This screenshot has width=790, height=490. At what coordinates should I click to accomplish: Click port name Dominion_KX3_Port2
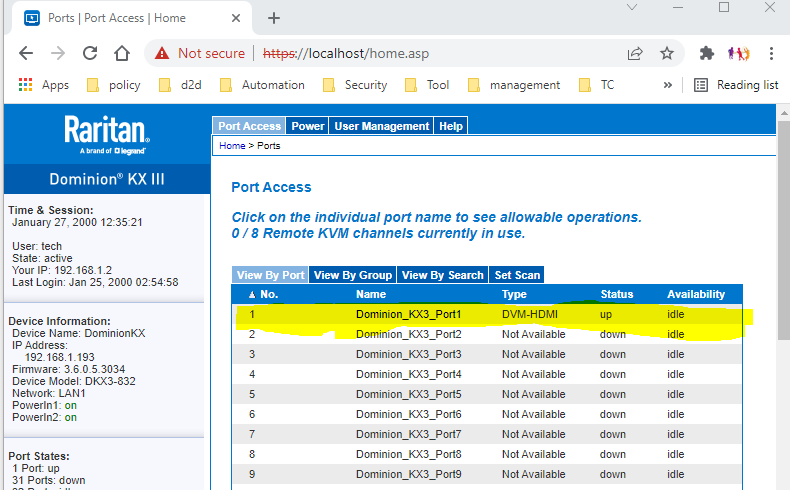coord(408,334)
